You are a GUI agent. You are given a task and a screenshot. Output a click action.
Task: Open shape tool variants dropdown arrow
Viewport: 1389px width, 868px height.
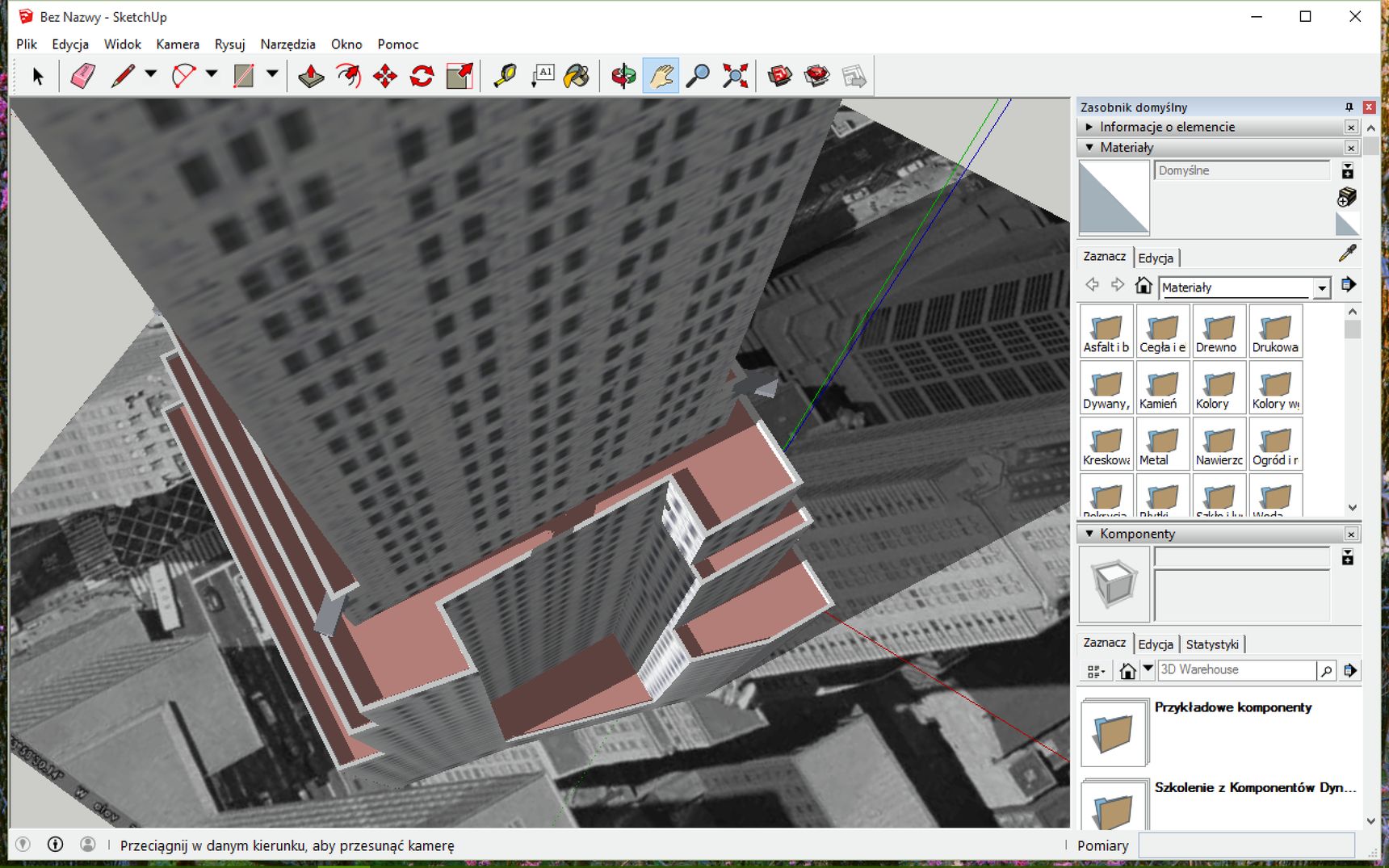272,74
